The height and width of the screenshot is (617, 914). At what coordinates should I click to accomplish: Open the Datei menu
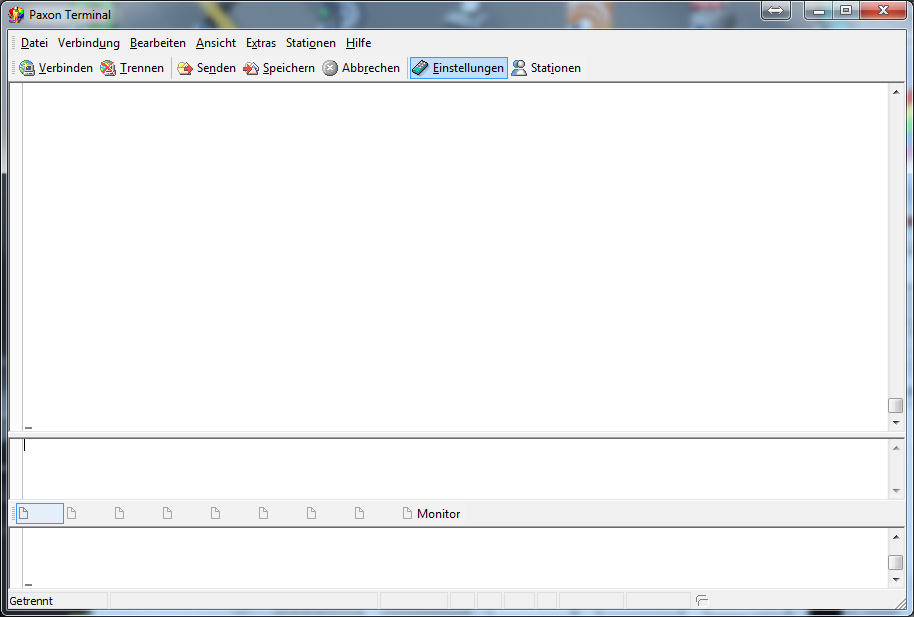(34, 43)
